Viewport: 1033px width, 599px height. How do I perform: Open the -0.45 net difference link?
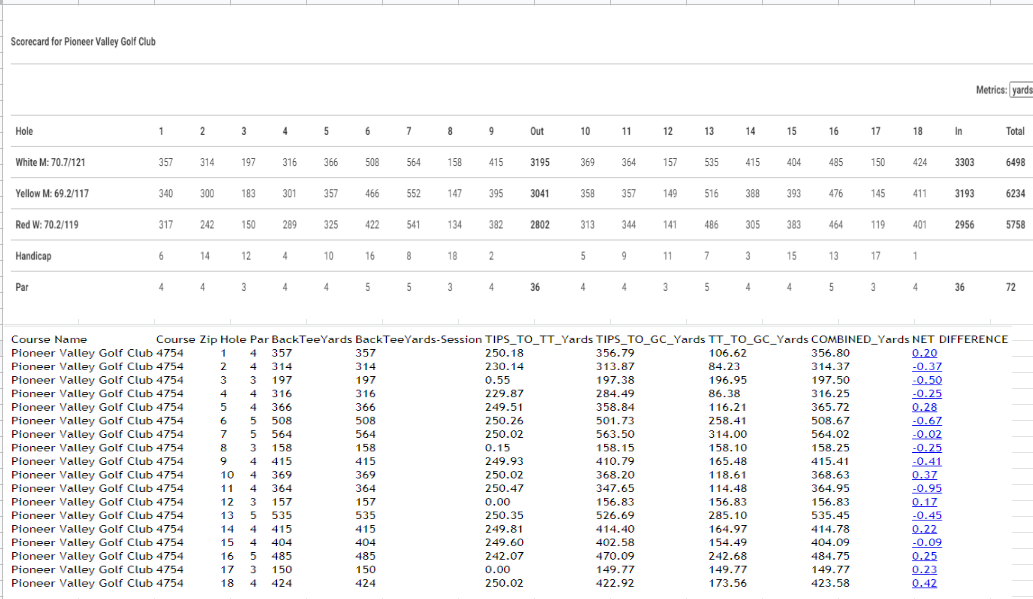click(x=927, y=515)
